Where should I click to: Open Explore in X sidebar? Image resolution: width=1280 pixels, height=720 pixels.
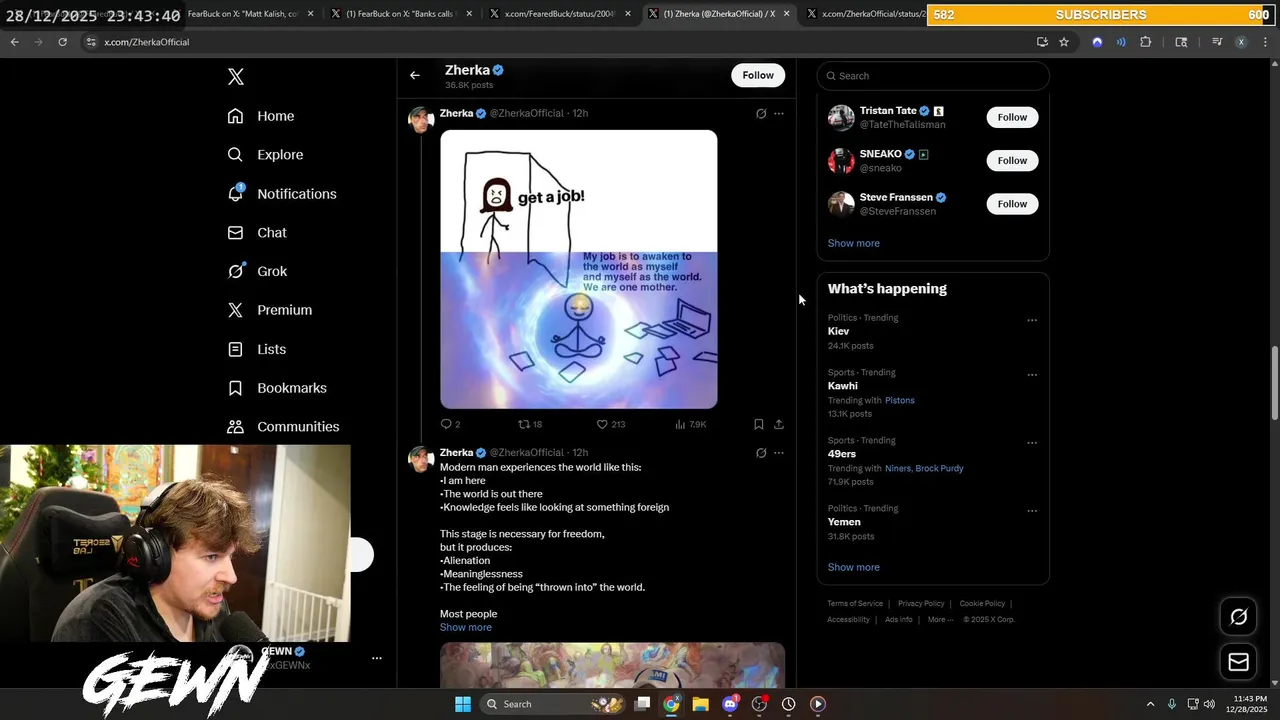(x=265, y=155)
